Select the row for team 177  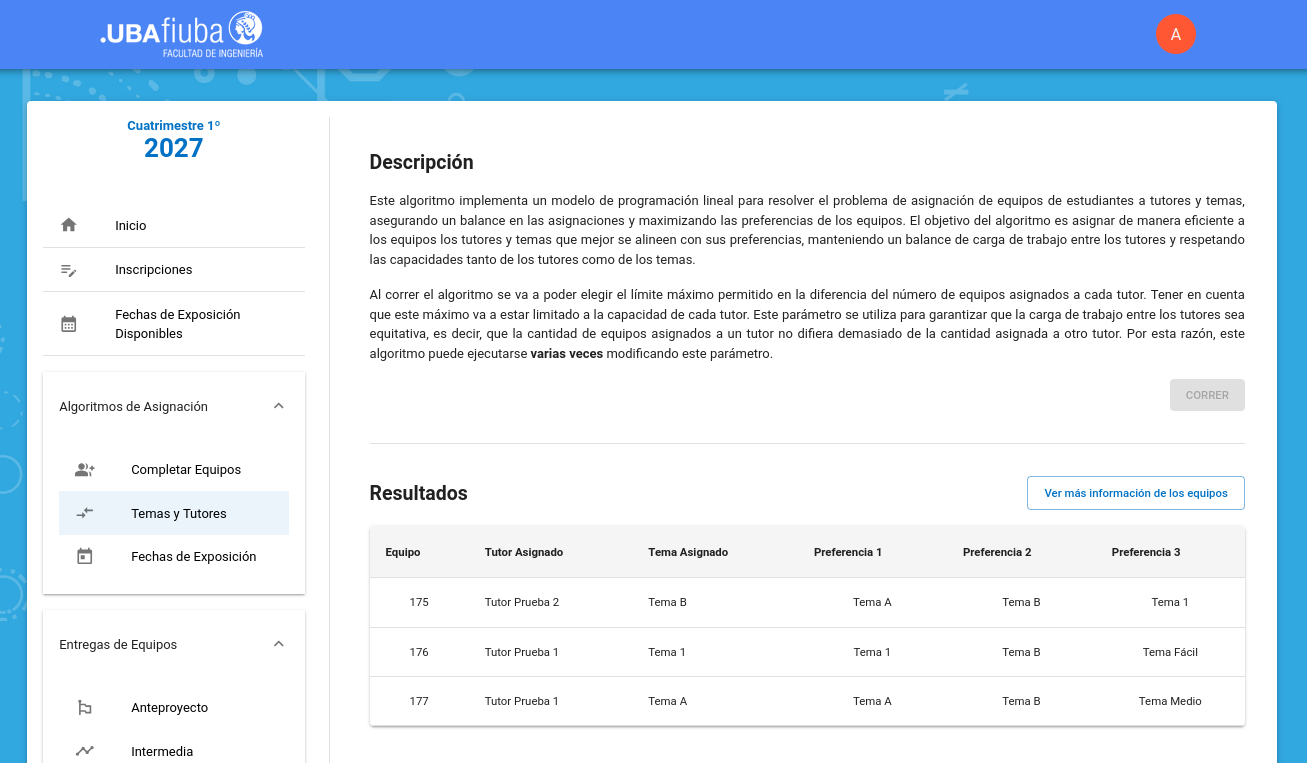(x=806, y=701)
